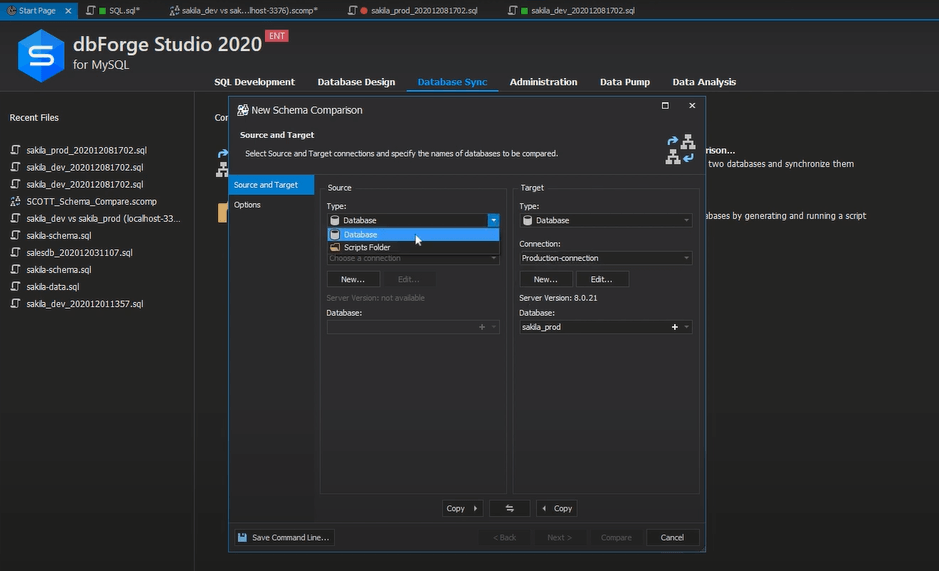
Task: Click the plus icon in the Source database field
Action: [x=481, y=327]
